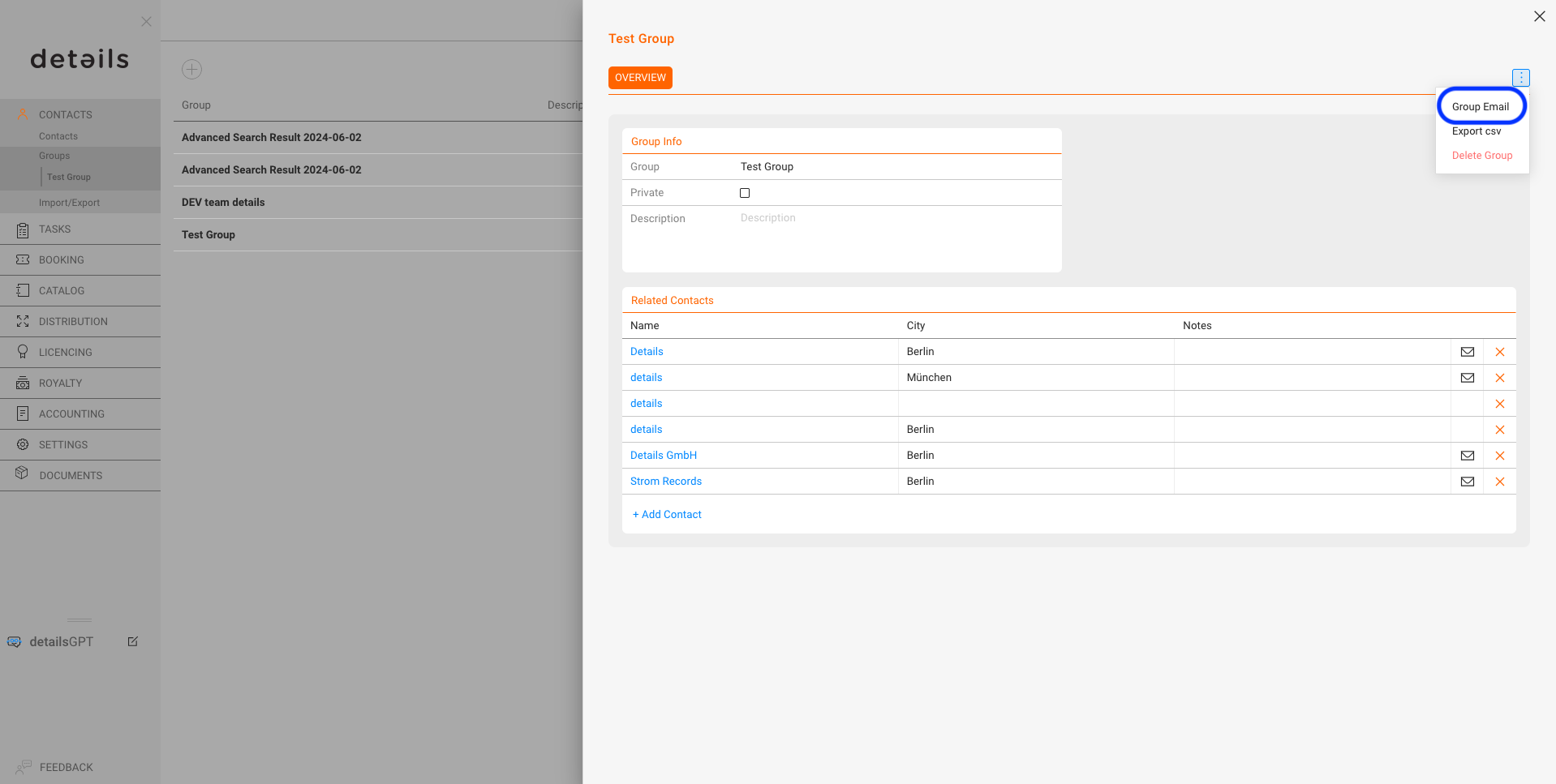Select Export csv menu option

coord(1476,131)
